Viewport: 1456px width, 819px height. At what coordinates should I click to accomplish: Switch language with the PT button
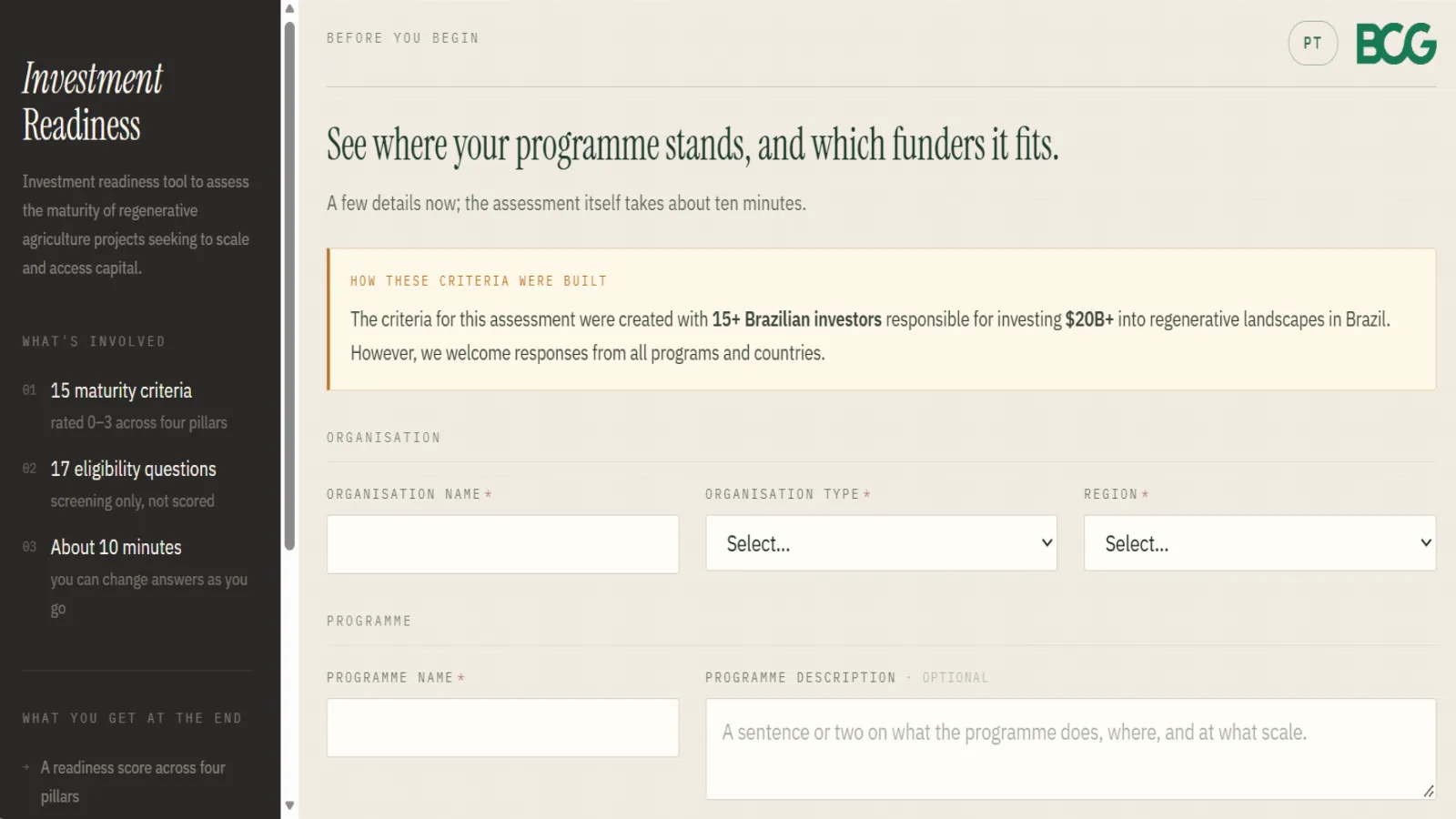click(1312, 43)
